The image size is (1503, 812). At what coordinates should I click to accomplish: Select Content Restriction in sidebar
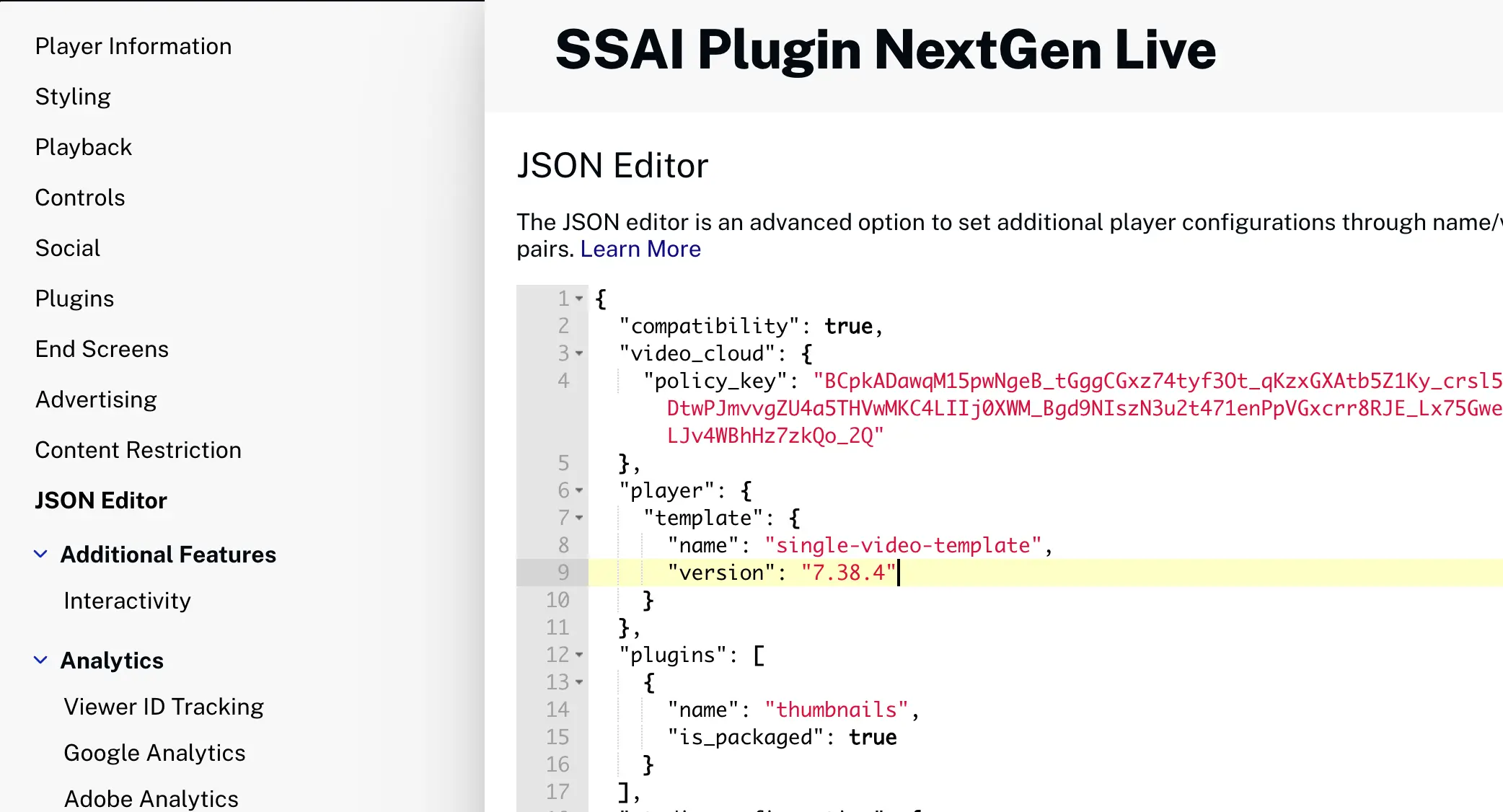pyautogui.click(x=138, y=450)
